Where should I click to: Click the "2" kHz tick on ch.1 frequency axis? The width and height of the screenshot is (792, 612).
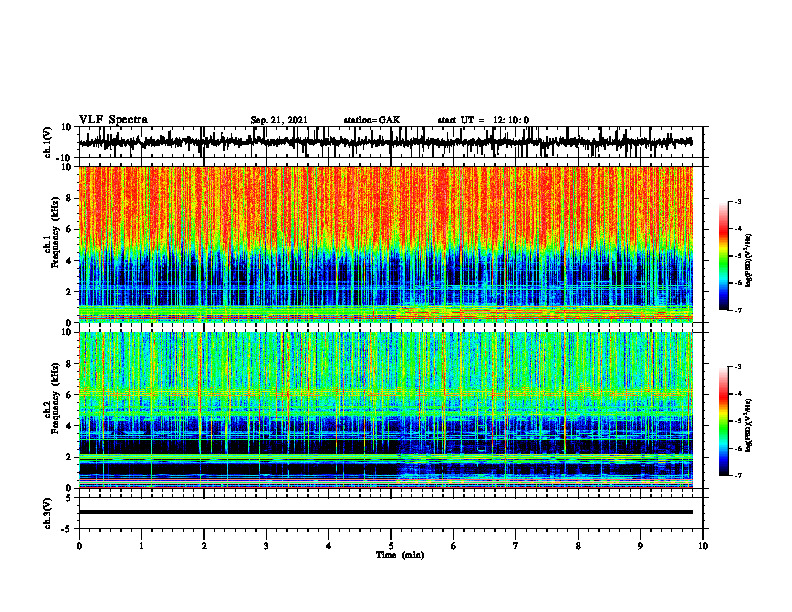[x=70, y=291]
